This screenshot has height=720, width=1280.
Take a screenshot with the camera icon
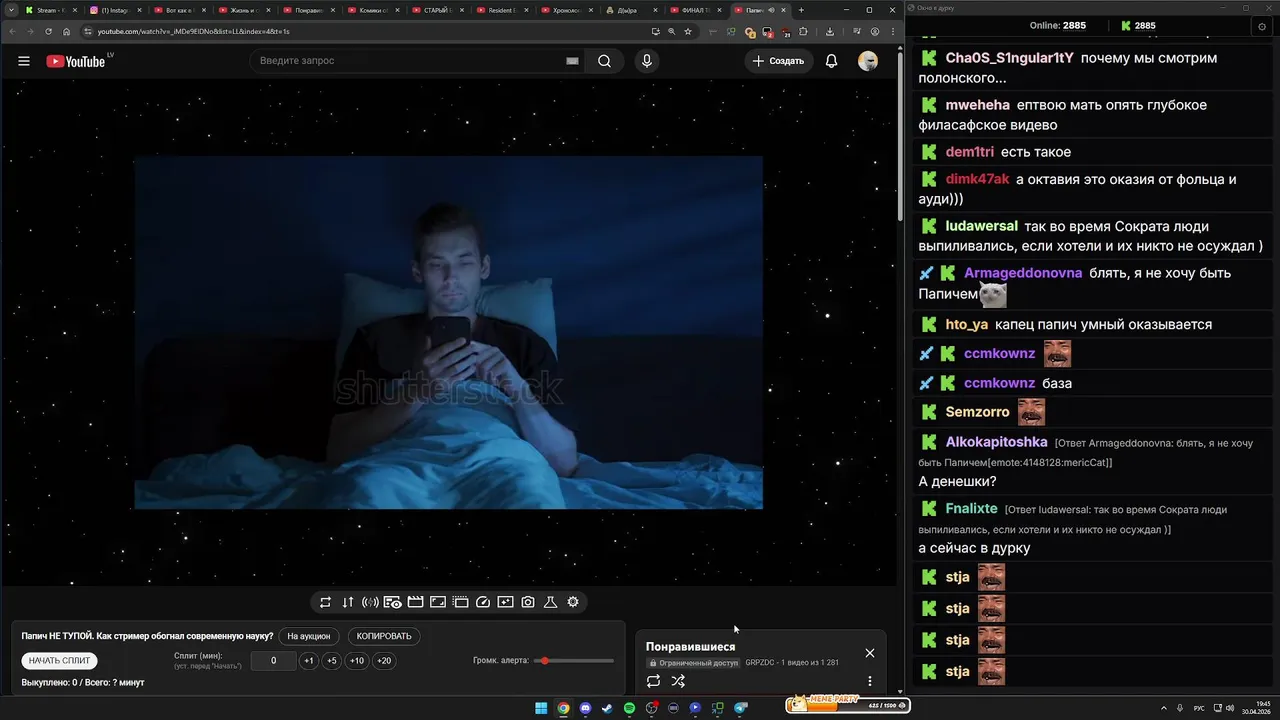(x=528, y=602)
